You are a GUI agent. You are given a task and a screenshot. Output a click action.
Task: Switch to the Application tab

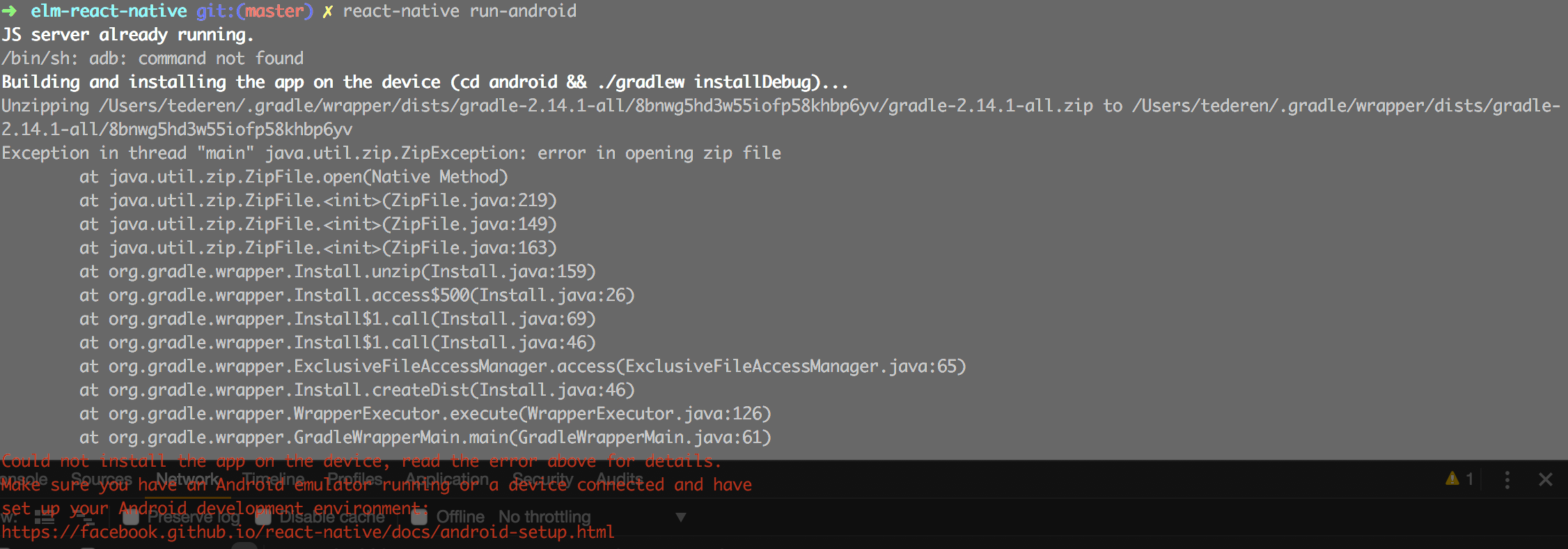447,479
